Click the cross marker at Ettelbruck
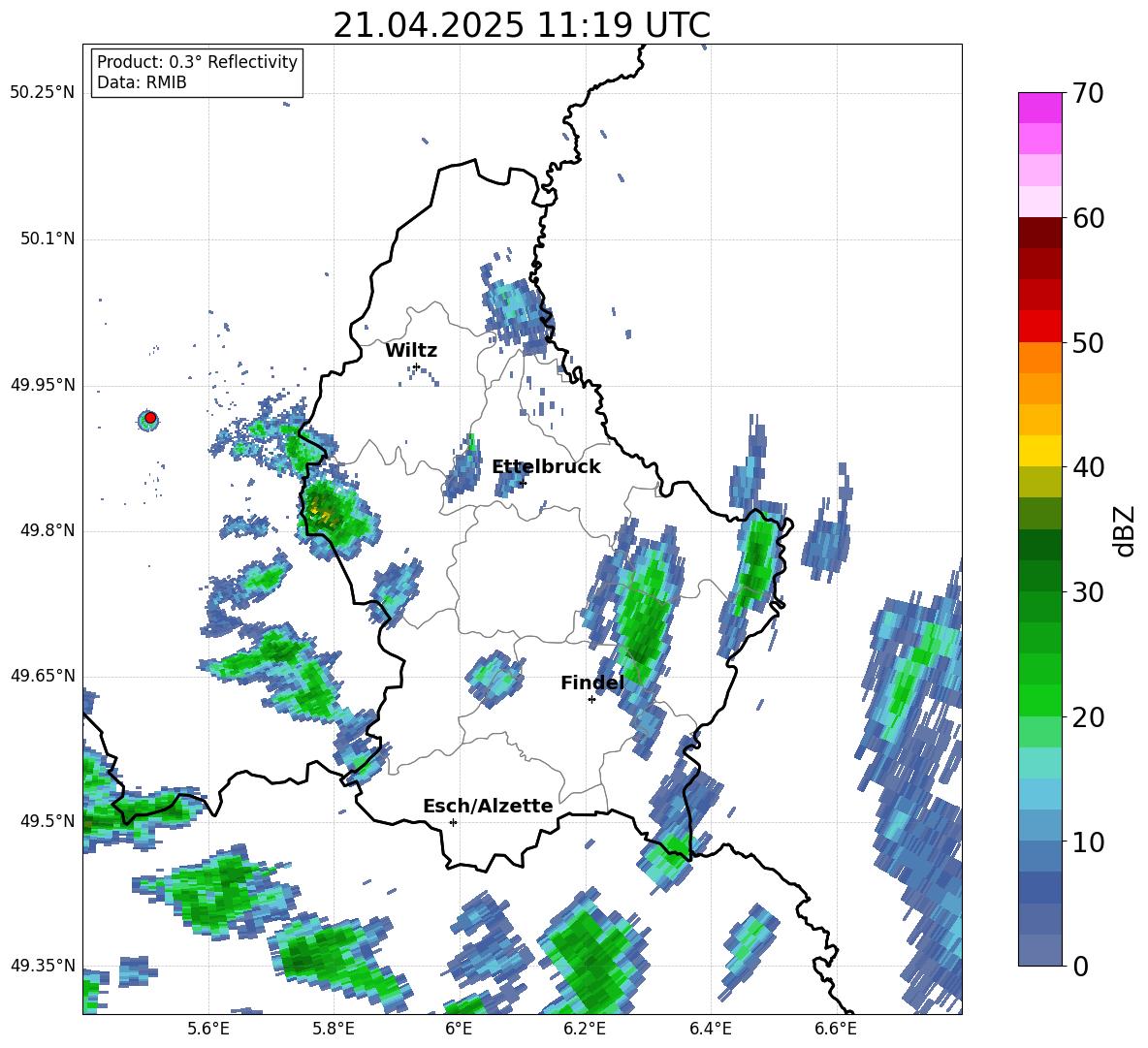This screenshot has height=1048, width=1148. pos(523,483)
